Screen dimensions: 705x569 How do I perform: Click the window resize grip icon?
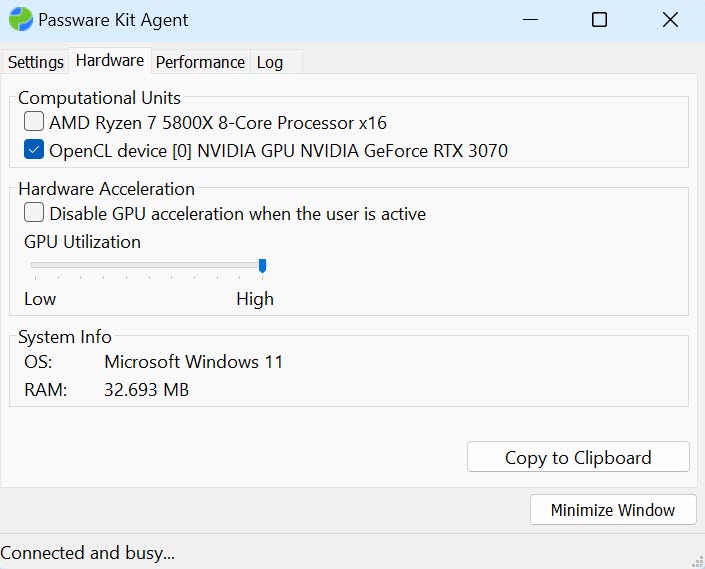(698, 562)
